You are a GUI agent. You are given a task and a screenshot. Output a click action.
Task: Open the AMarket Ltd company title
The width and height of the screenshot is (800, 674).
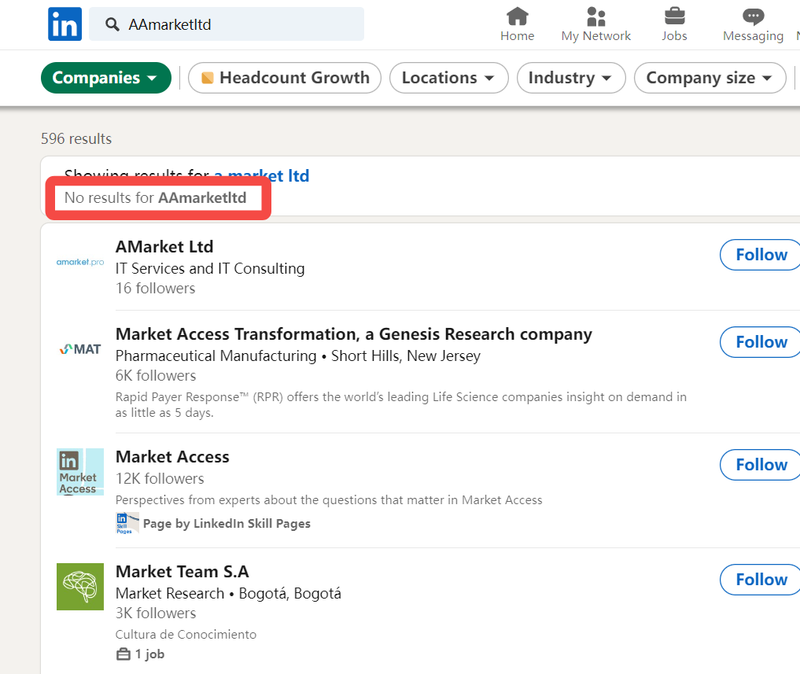coord(164,247)
